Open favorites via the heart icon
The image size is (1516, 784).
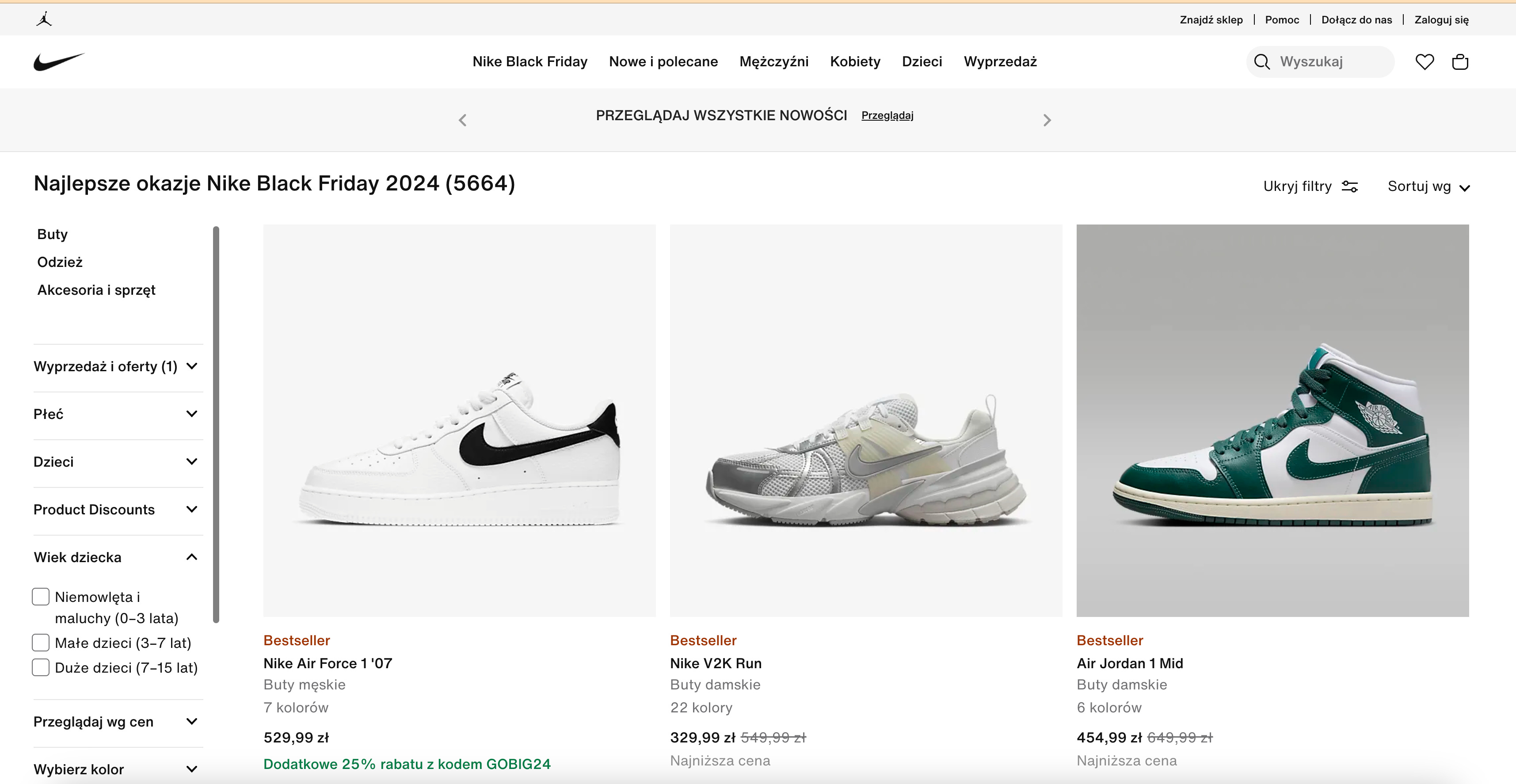pos(1425,62)
